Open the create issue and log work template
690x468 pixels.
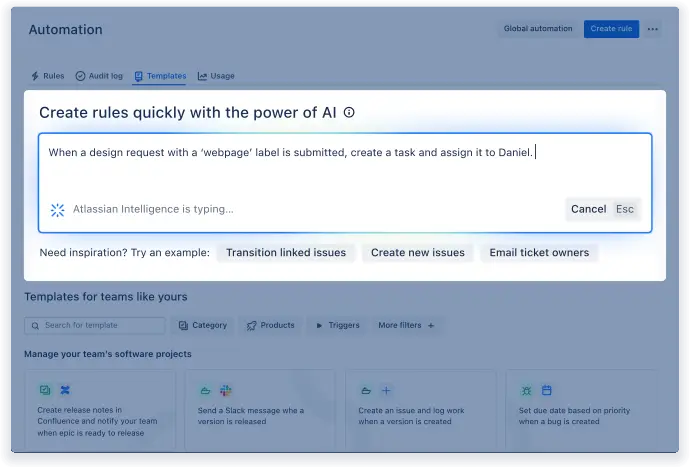coord(421,410)
